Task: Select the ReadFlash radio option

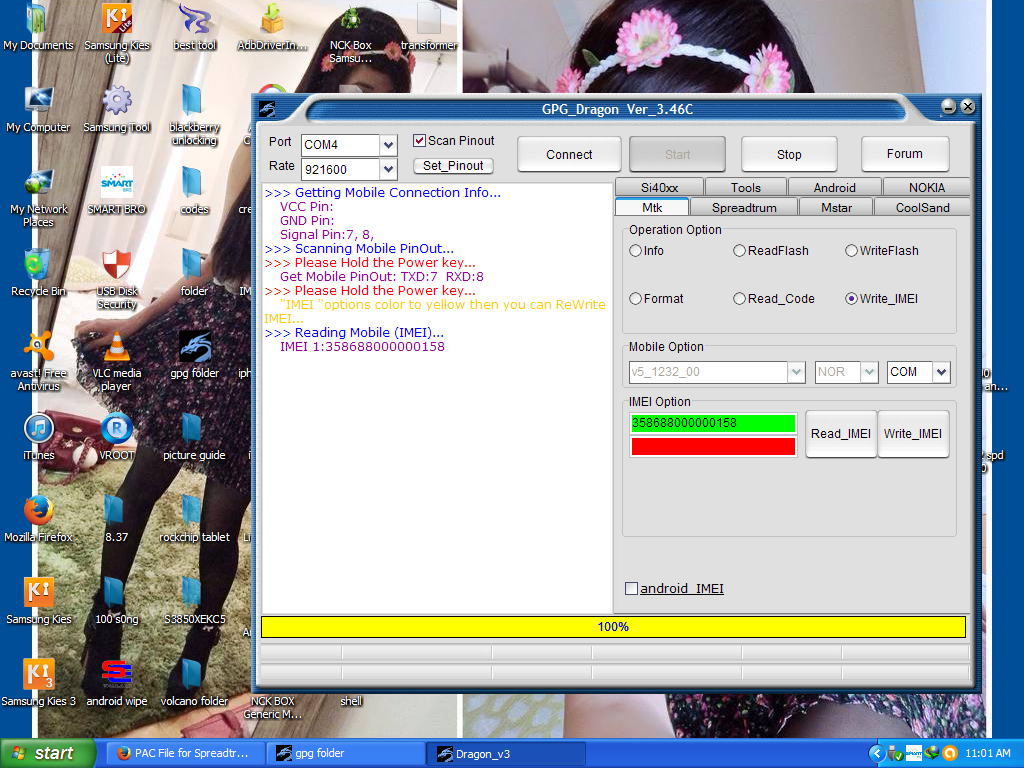Action: click(740, 251)
